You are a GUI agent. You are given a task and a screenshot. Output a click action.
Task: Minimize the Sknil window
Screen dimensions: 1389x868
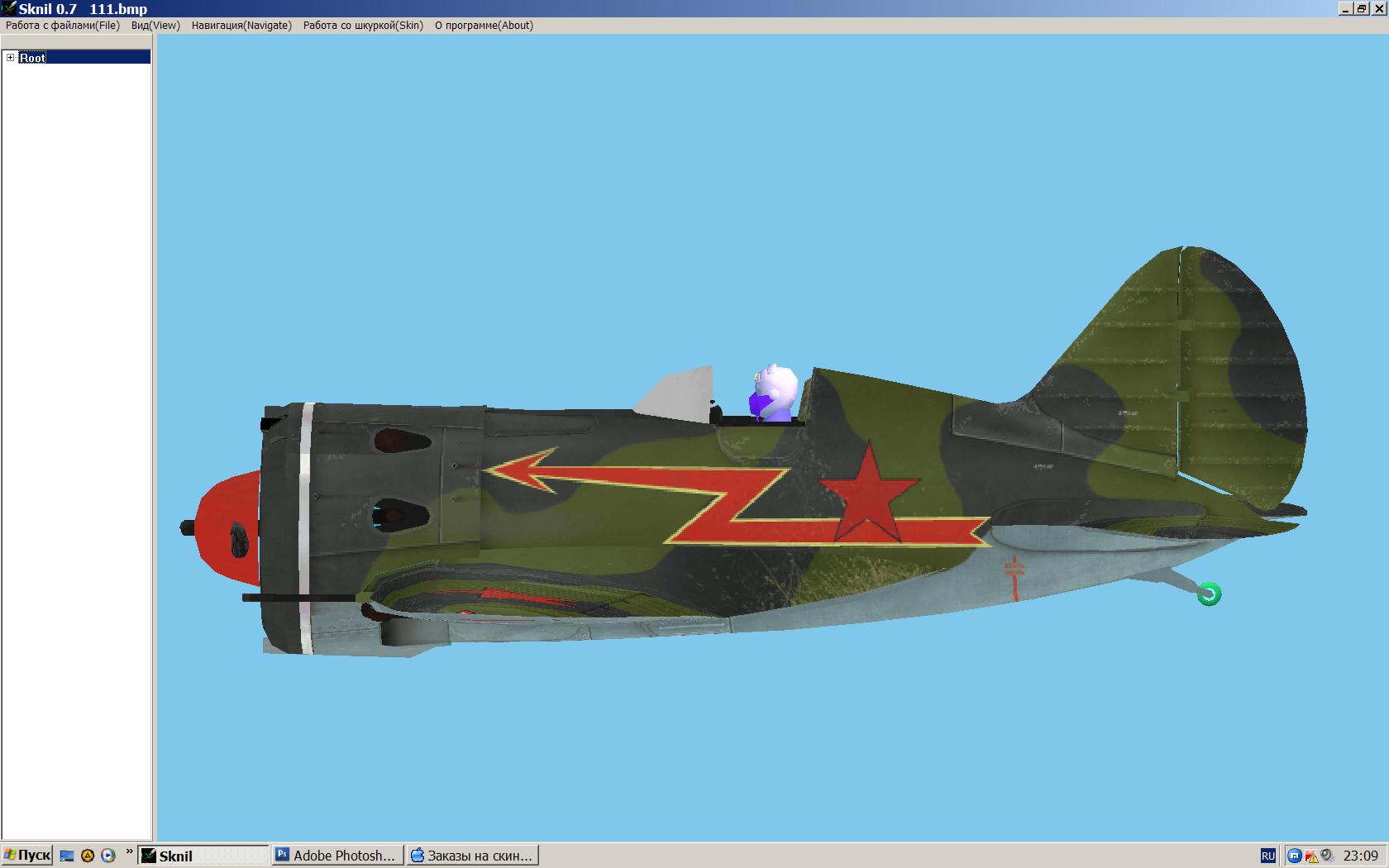[x=1346, y=9]
